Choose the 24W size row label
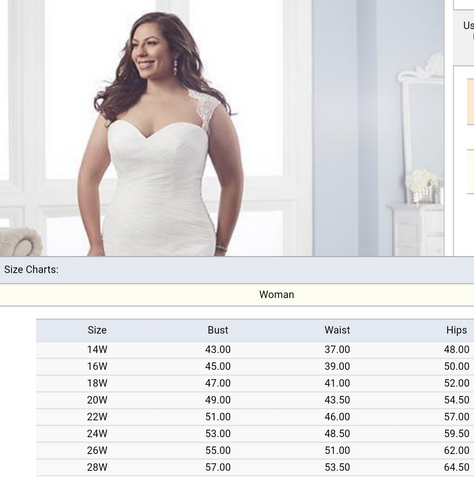This screenshot has width=474, height=480. 97,434
